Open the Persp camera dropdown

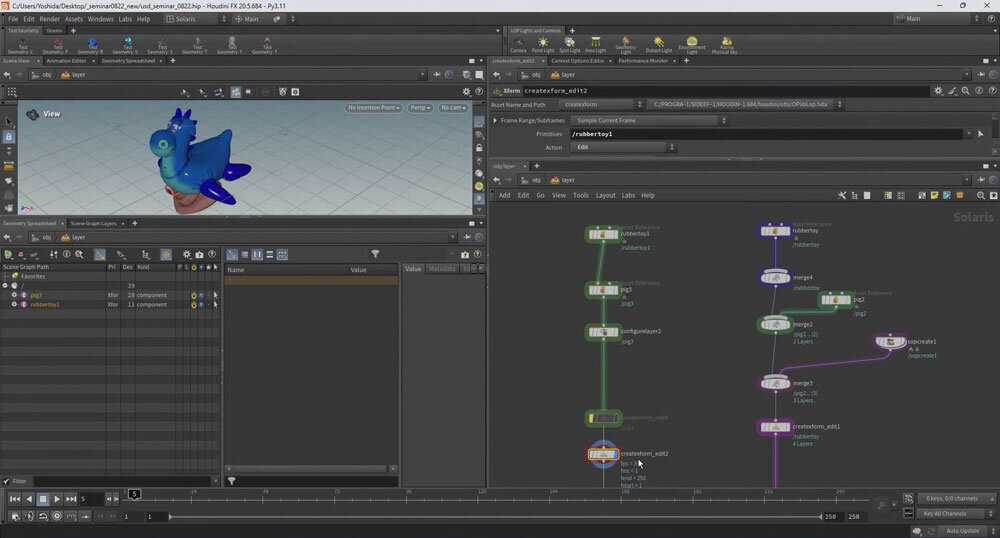coord(420,107)
